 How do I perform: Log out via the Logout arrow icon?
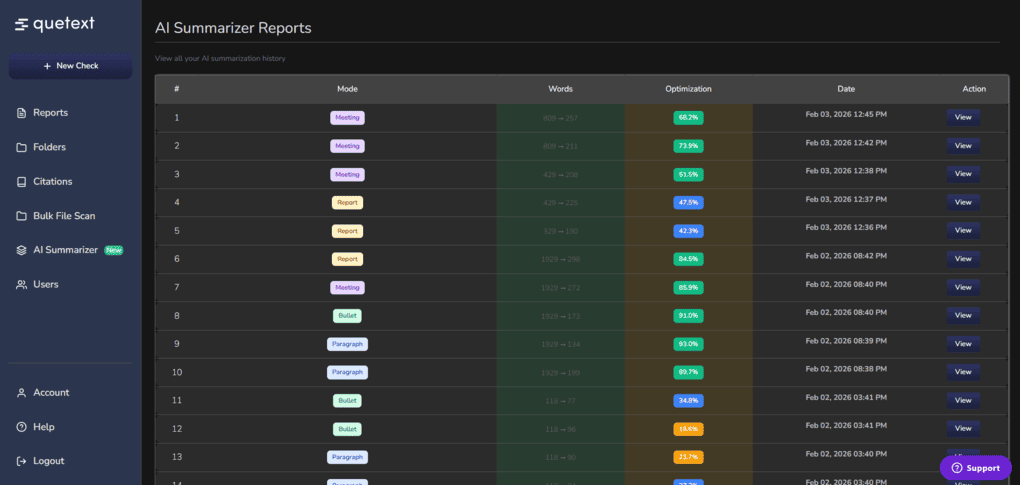(x=21, y=461)
